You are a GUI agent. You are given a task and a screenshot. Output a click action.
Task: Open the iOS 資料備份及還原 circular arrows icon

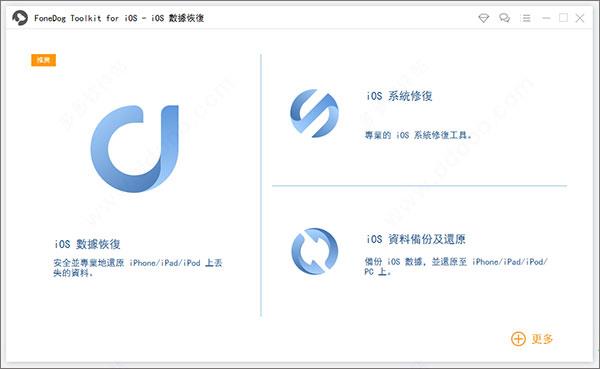315,251
